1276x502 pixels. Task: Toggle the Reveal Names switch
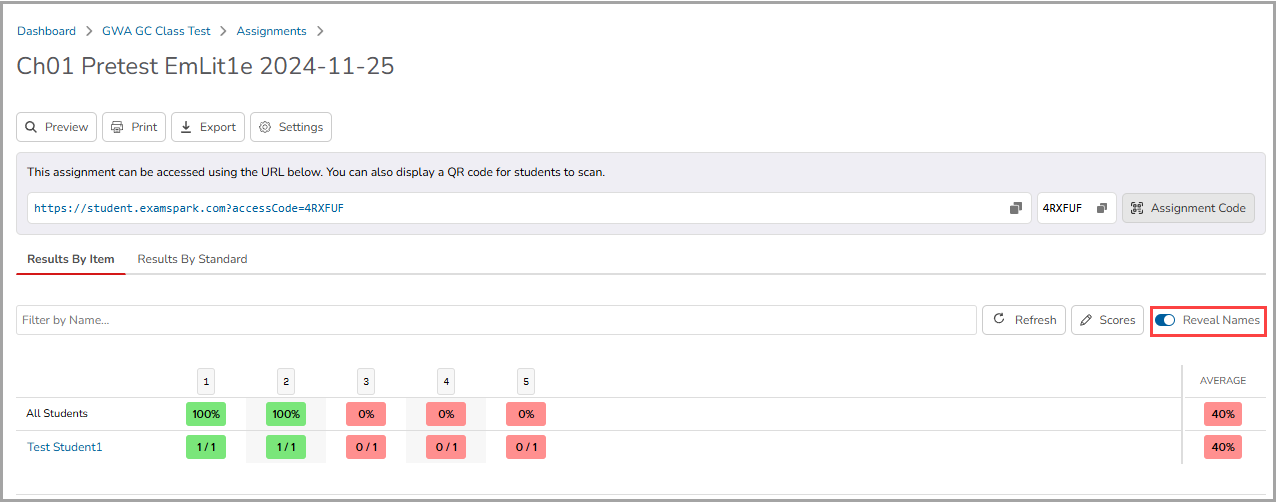(x=1165, y=320)
